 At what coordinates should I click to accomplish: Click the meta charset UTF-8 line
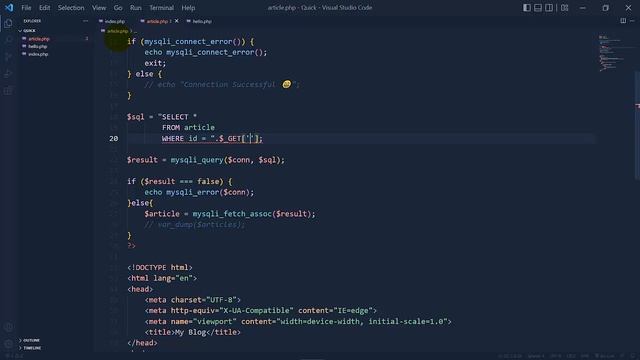point(193,300)
